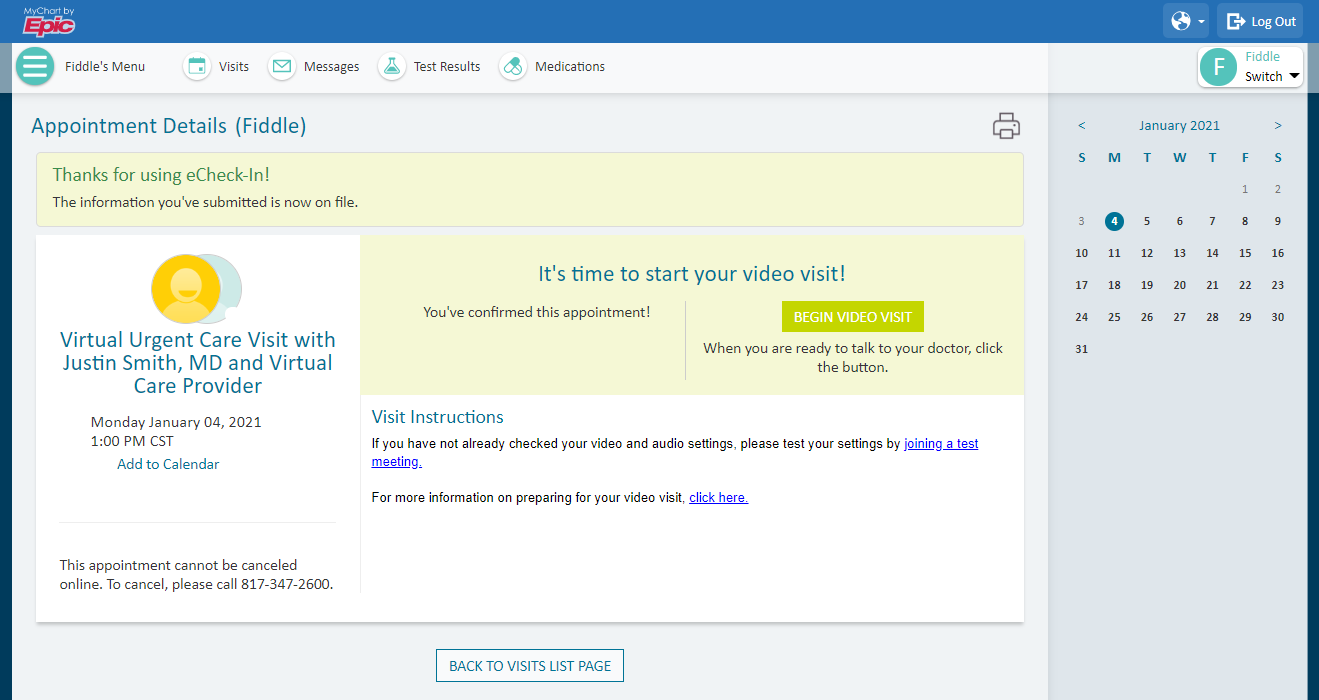Open Fiddle's hamburger menu icon

point(35,67)
